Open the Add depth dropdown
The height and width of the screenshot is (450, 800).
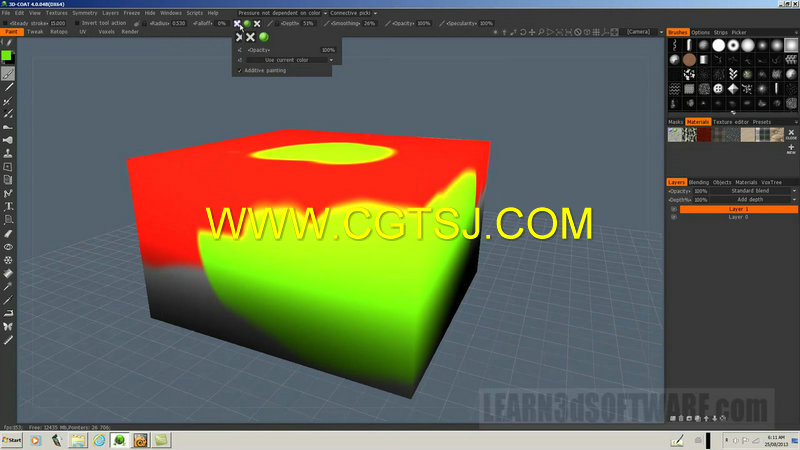tap(753, 199)
